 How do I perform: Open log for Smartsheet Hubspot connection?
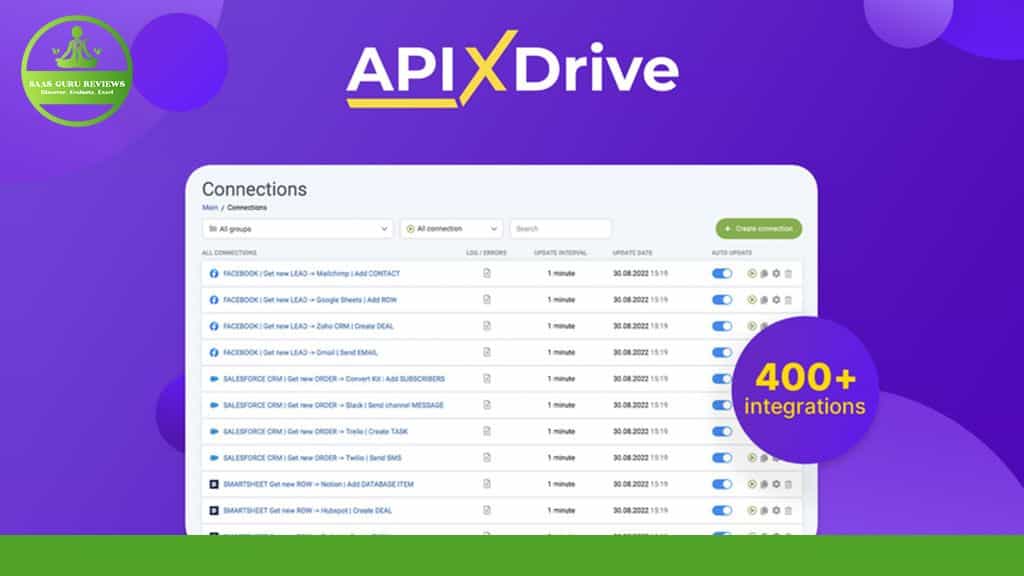pos(487,510)
